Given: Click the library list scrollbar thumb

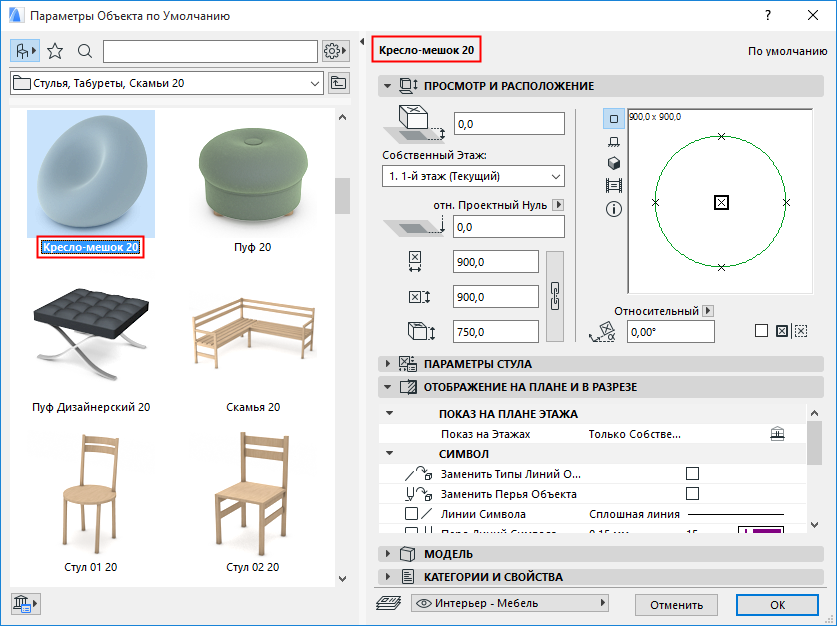Looking at the screenshot, I should point(342,196).
